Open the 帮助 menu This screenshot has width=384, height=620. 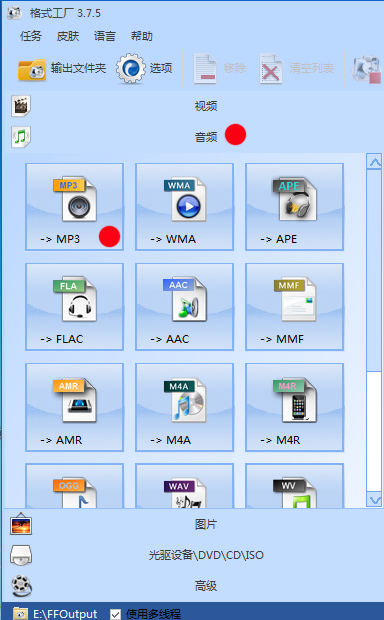(x=142, y=36)
